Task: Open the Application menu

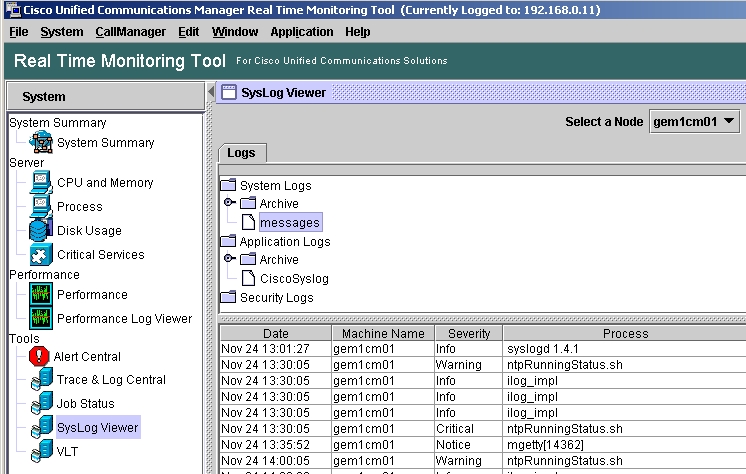Action: [302, 32]
